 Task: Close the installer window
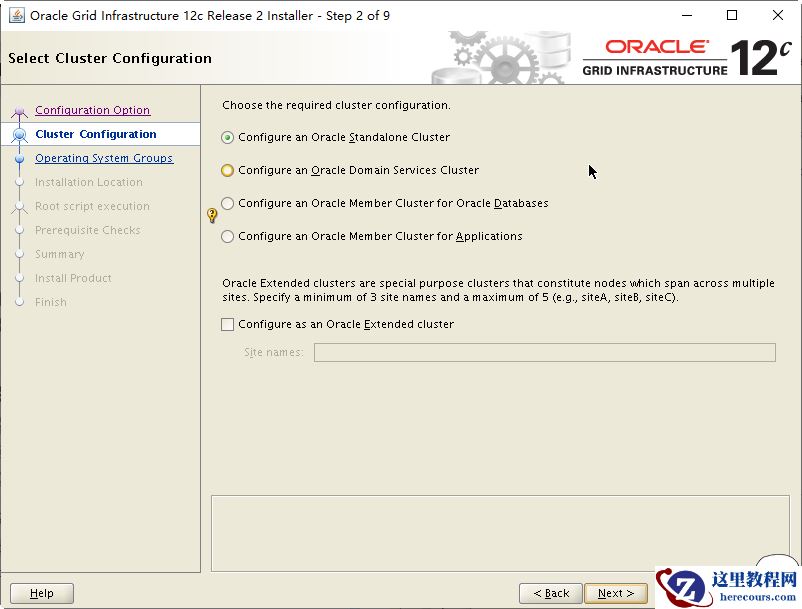coord(777,15)
